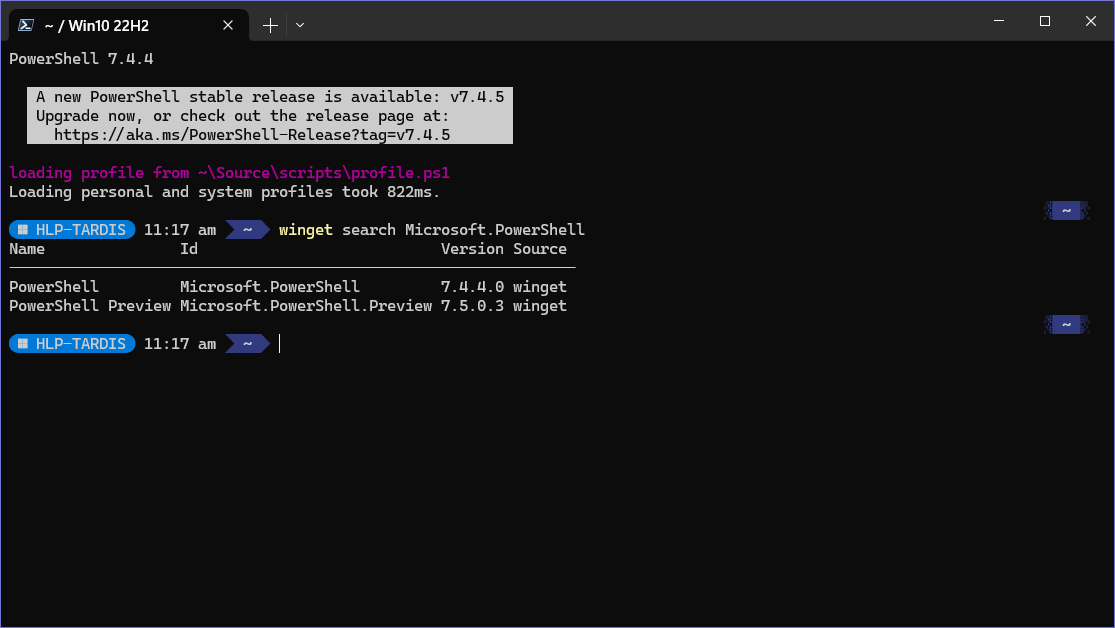Click the 'Microsoft.PowerShell' Id cell
Viewport: 1115px width, 628px height.
click(x=270, y=287)
